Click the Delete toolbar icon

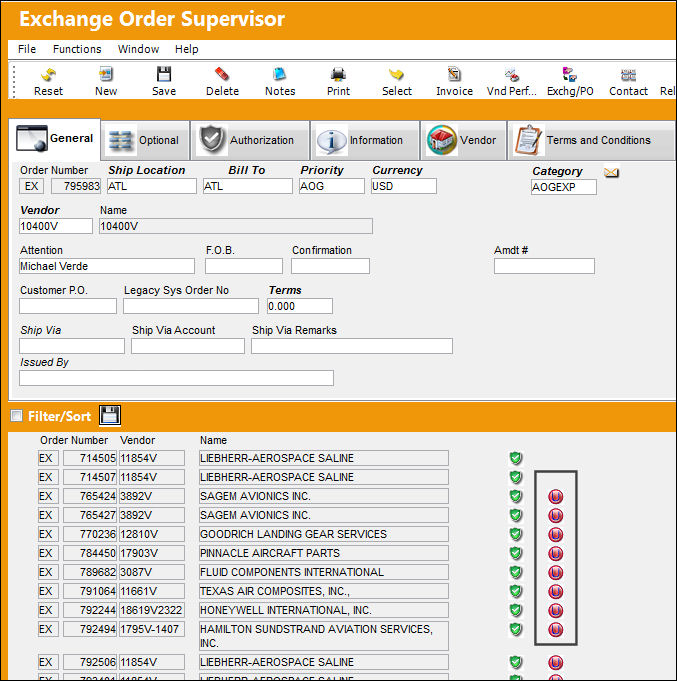click(x=222, y=81)
